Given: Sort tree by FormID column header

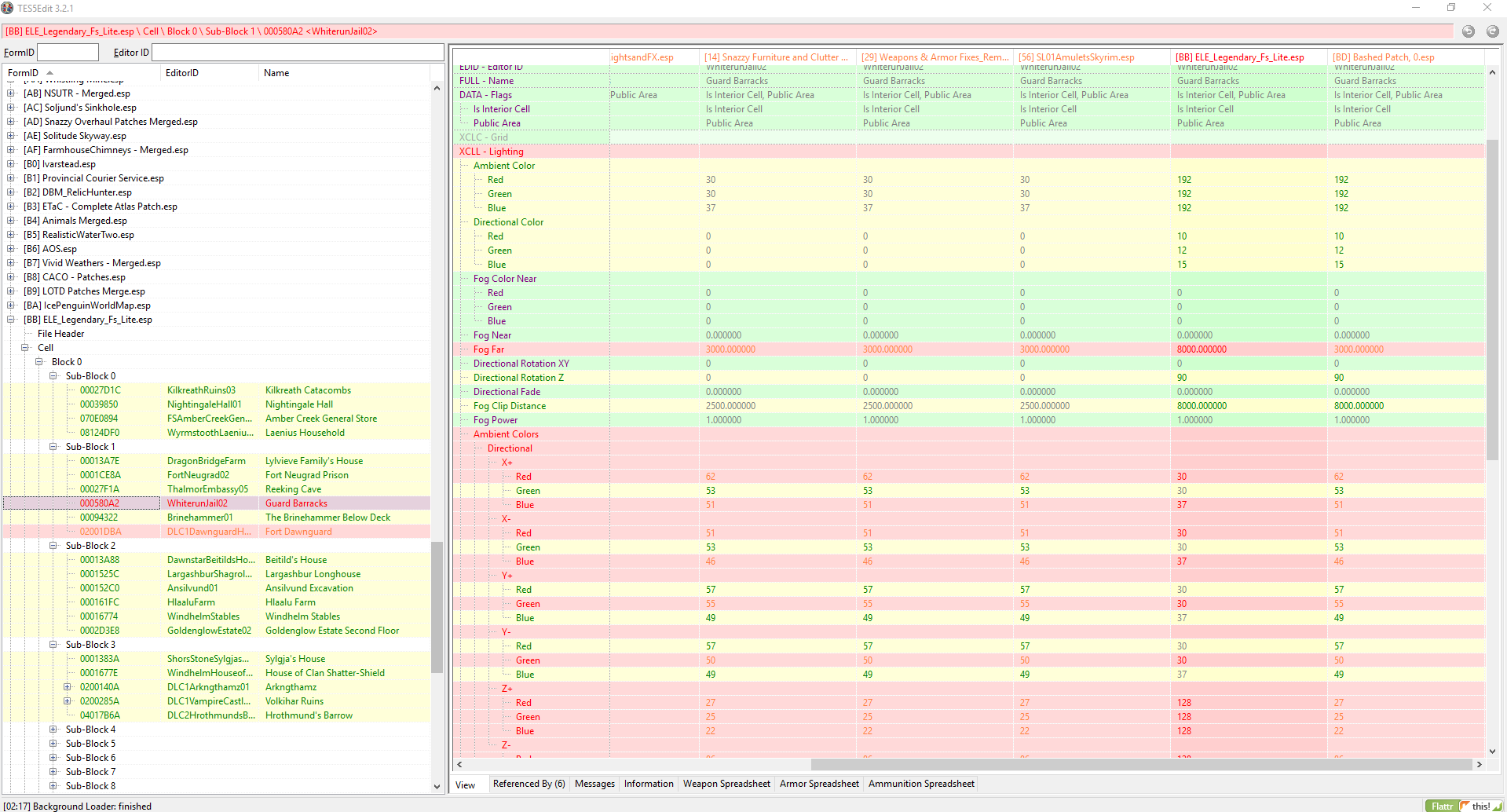Looking at the screenshot, I should tap(82, 73).
